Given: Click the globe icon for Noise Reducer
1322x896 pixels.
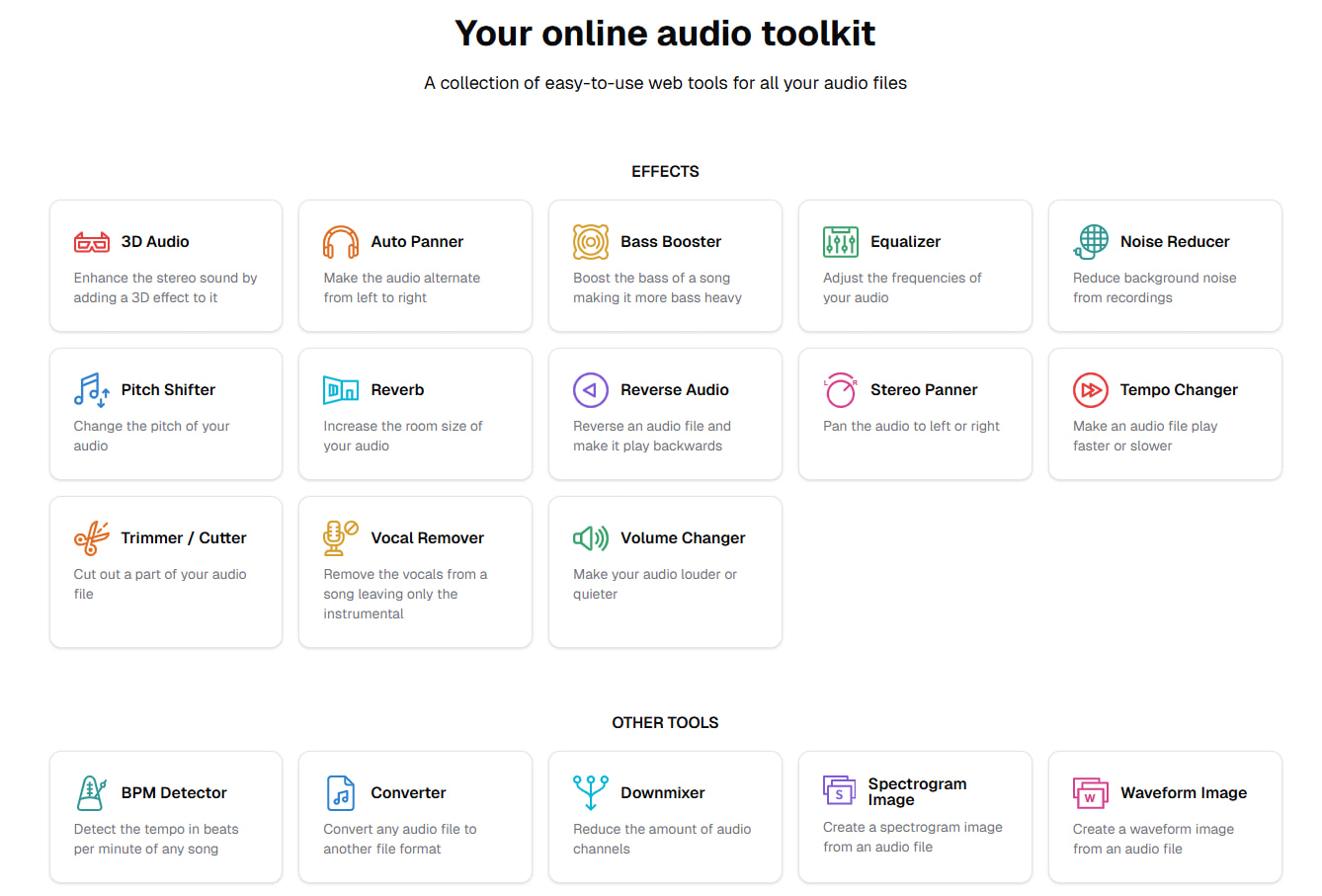Looking at the screenshot, I should 1091,242.
